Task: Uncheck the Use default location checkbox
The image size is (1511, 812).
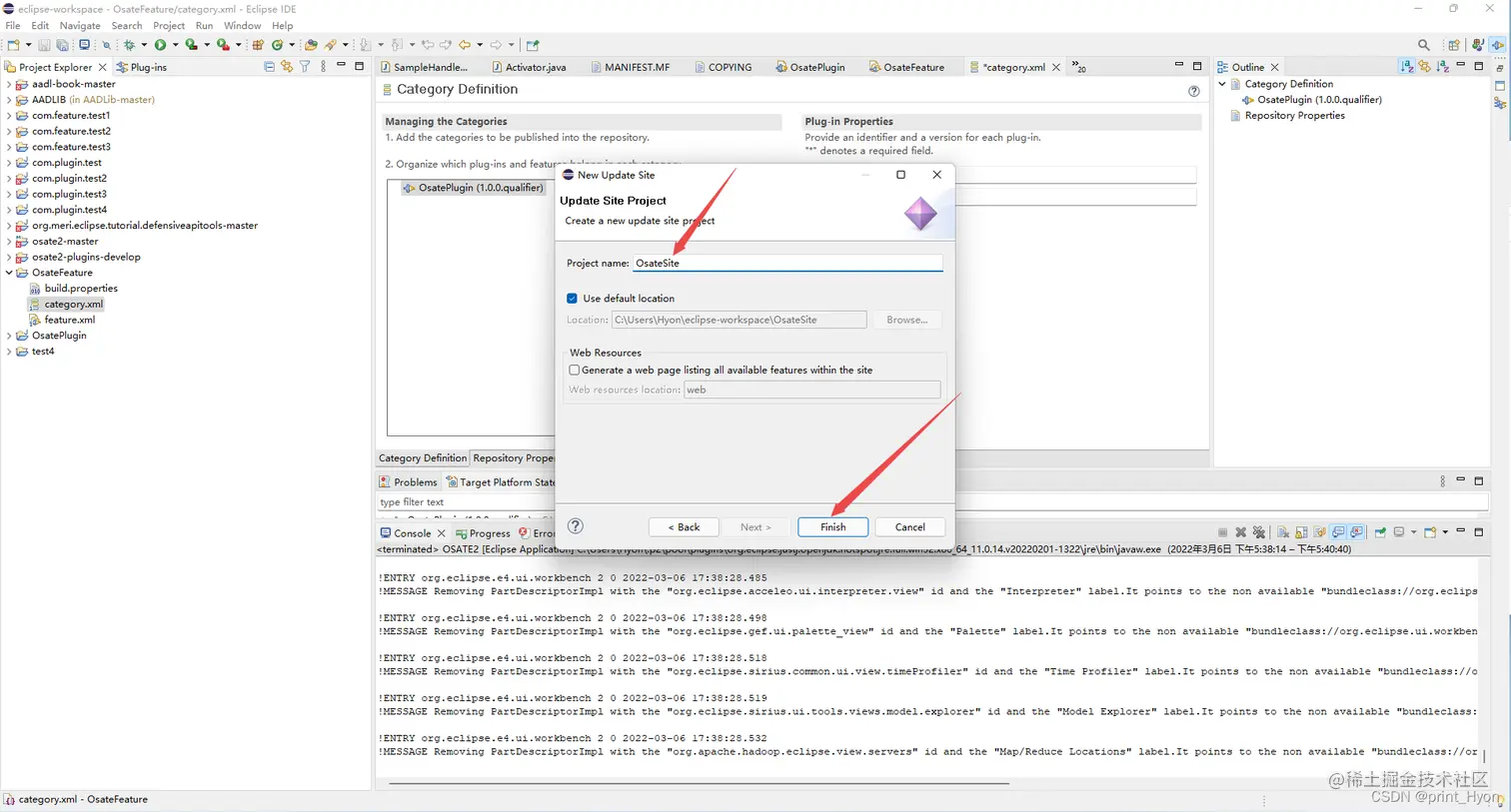Action: click(x=572, y=299)
